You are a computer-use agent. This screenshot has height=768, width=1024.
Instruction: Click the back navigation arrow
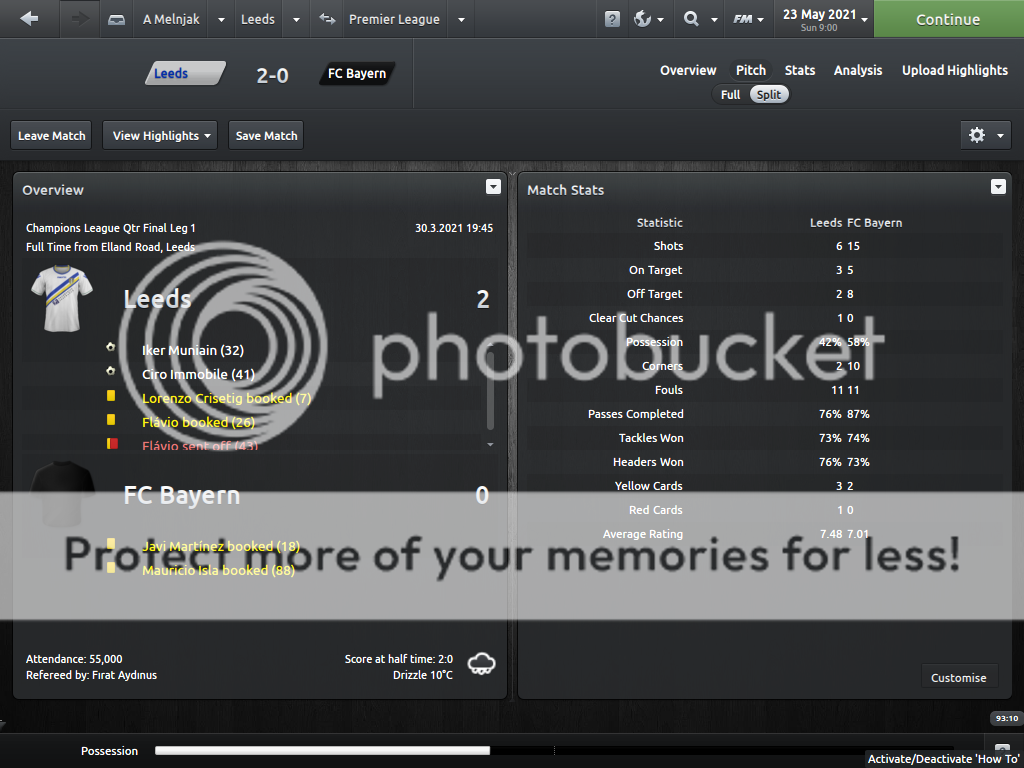29,19
